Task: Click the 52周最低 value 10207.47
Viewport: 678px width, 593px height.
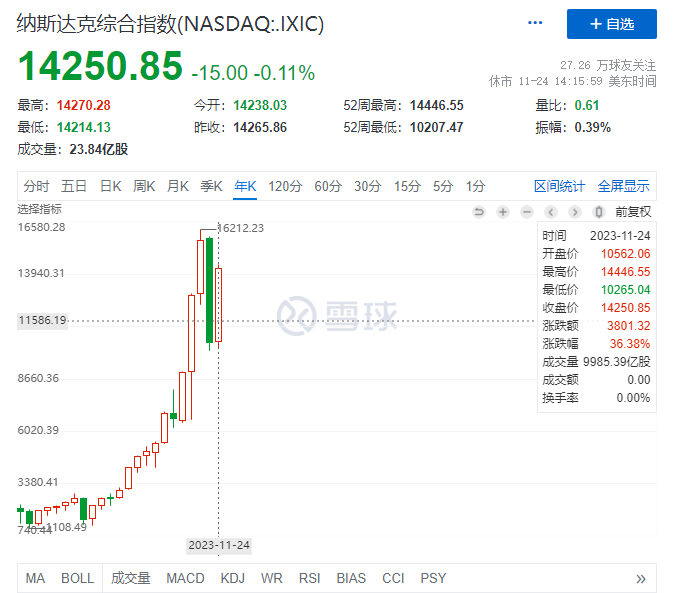Action: [436, 128]
